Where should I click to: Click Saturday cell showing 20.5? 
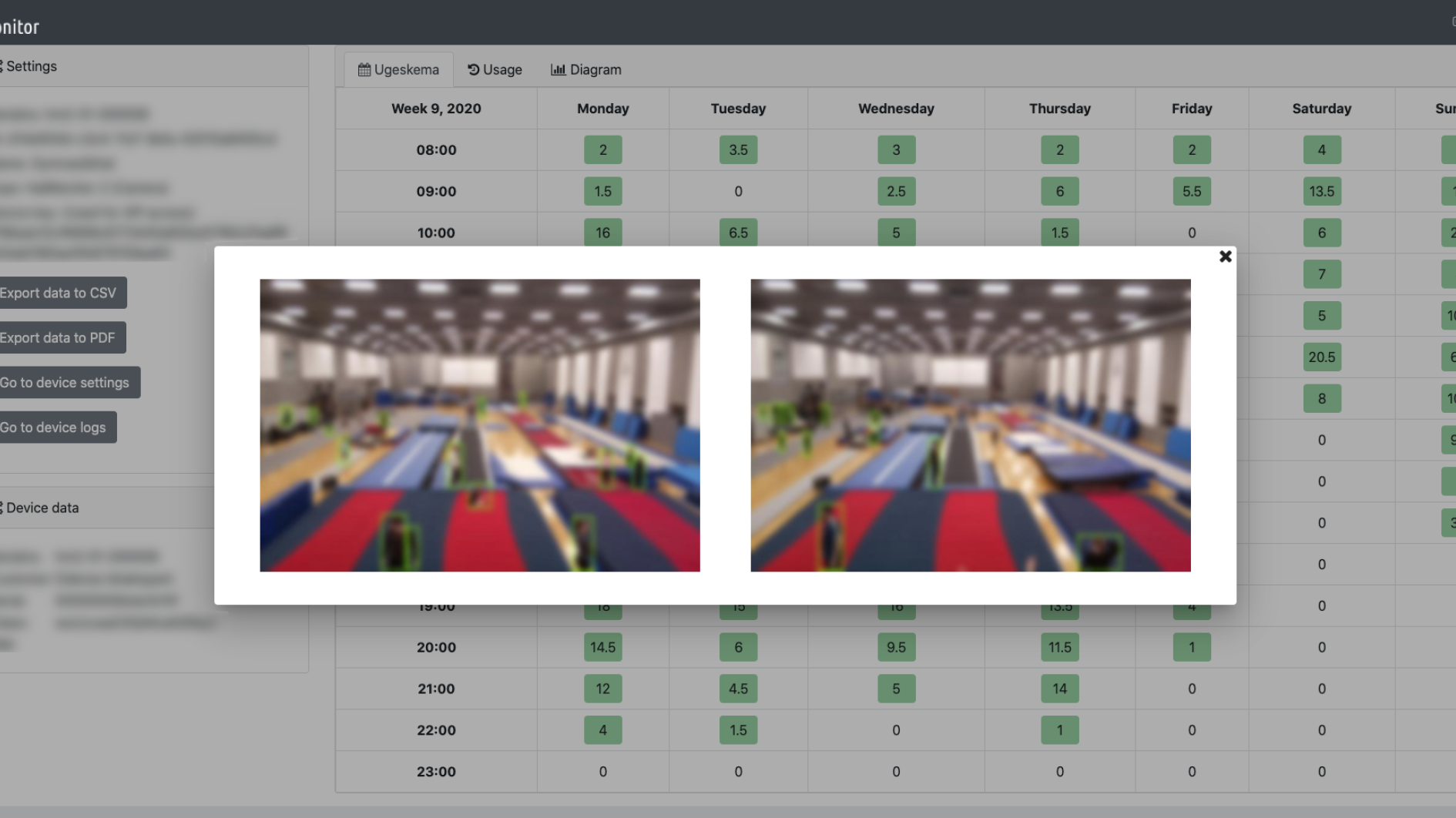point(1321,357)
